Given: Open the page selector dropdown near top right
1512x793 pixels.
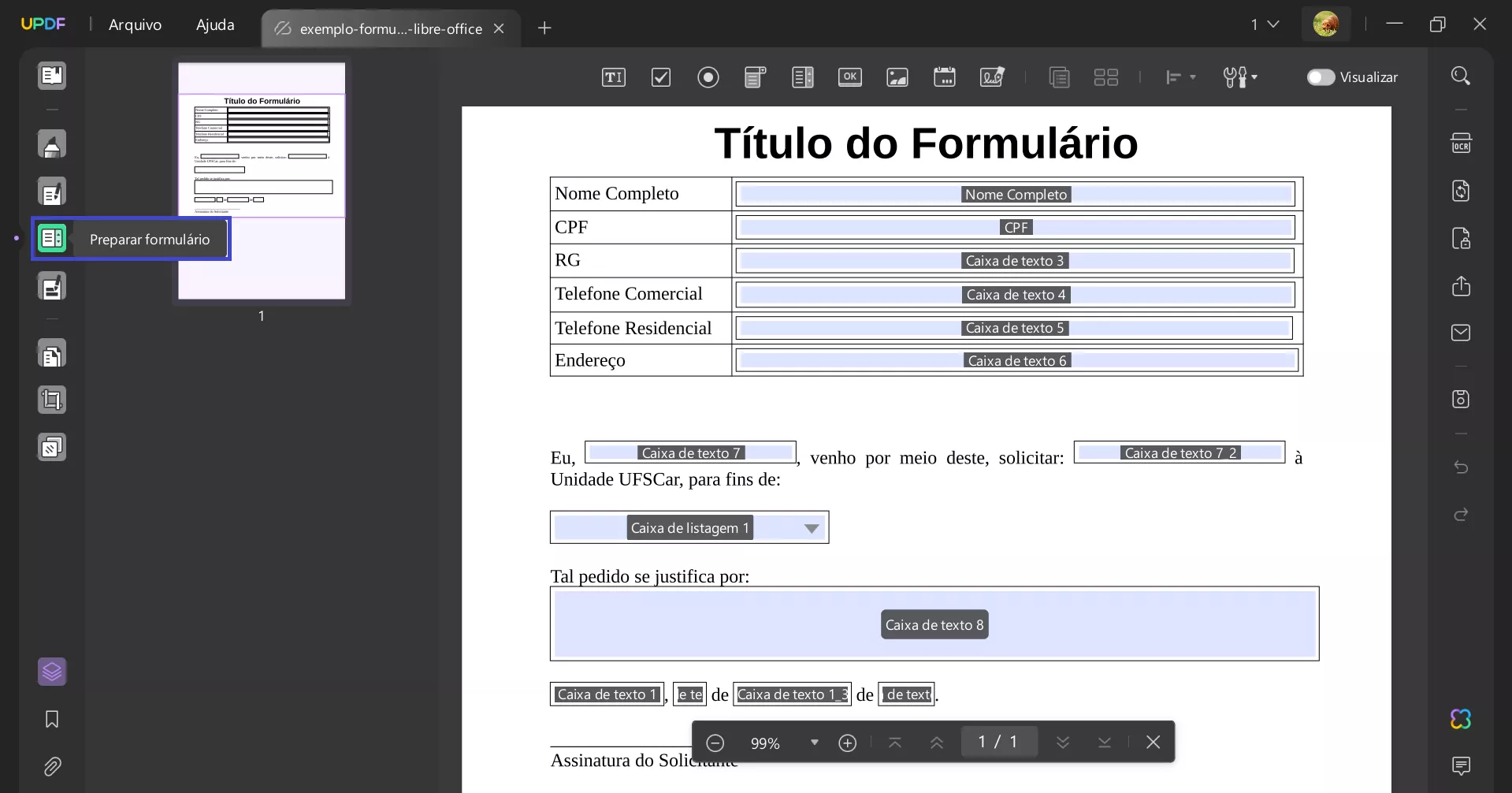Looking at the screenshot, I should (x=1265, y=24).
